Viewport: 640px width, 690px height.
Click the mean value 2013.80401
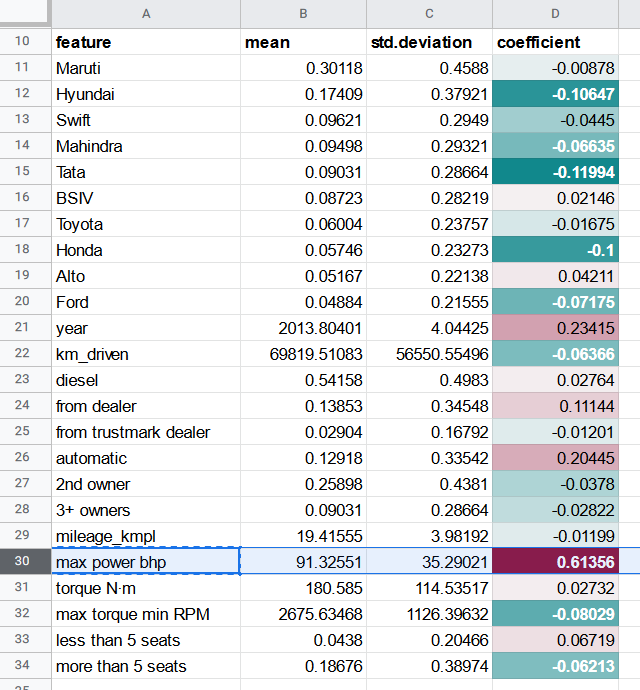303,328
